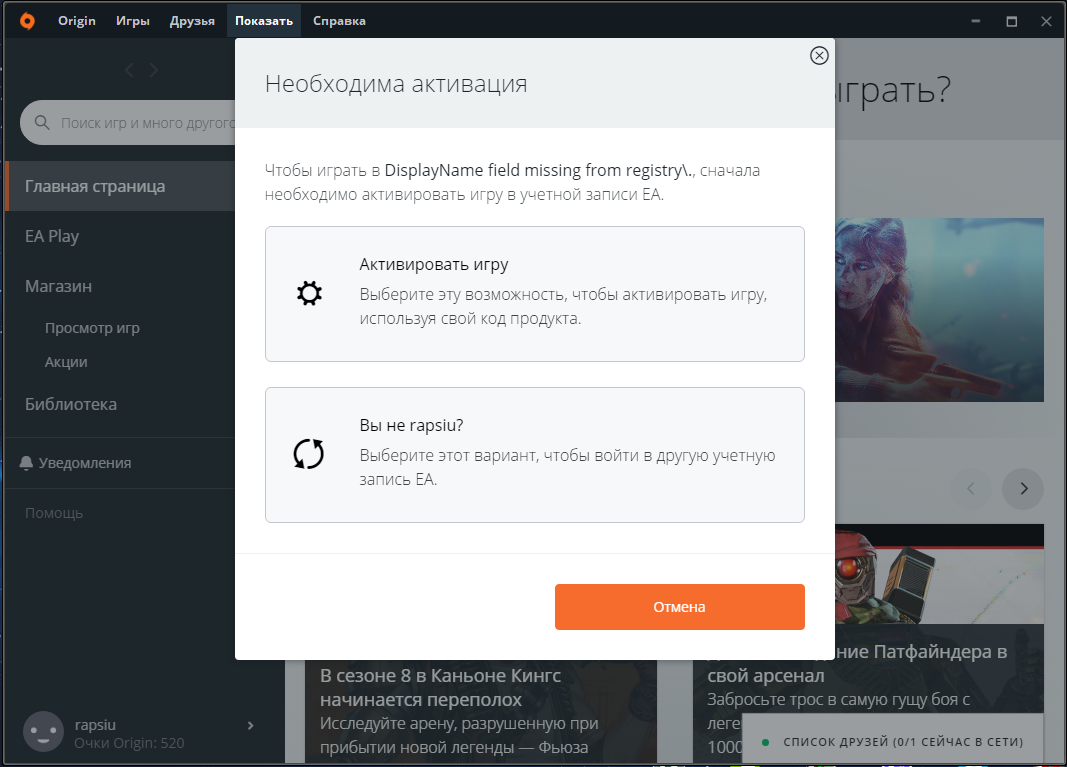
Task: Open the Origin menu
Action: [x=77, y=21]
